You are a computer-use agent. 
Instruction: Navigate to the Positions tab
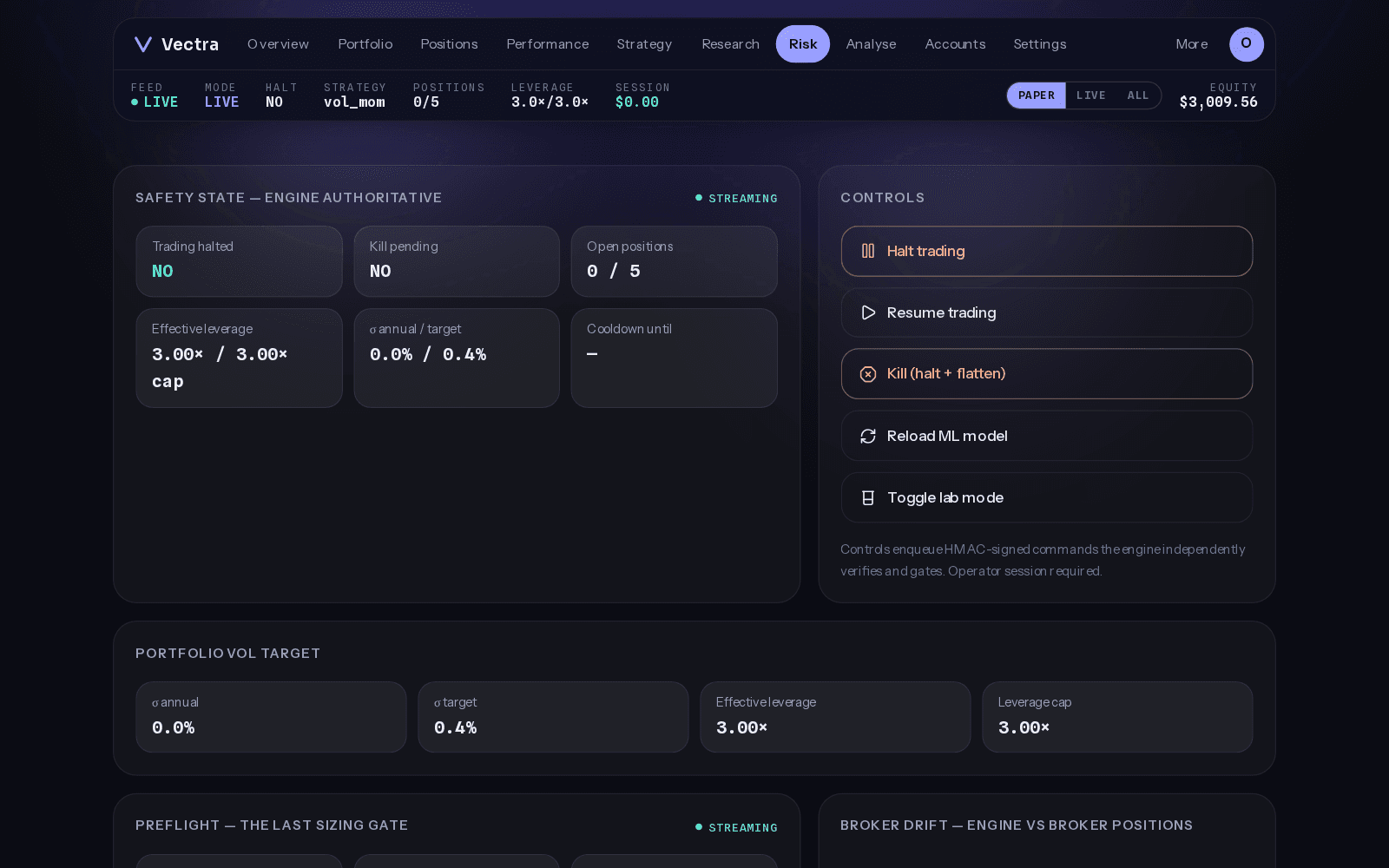point(449,44)
